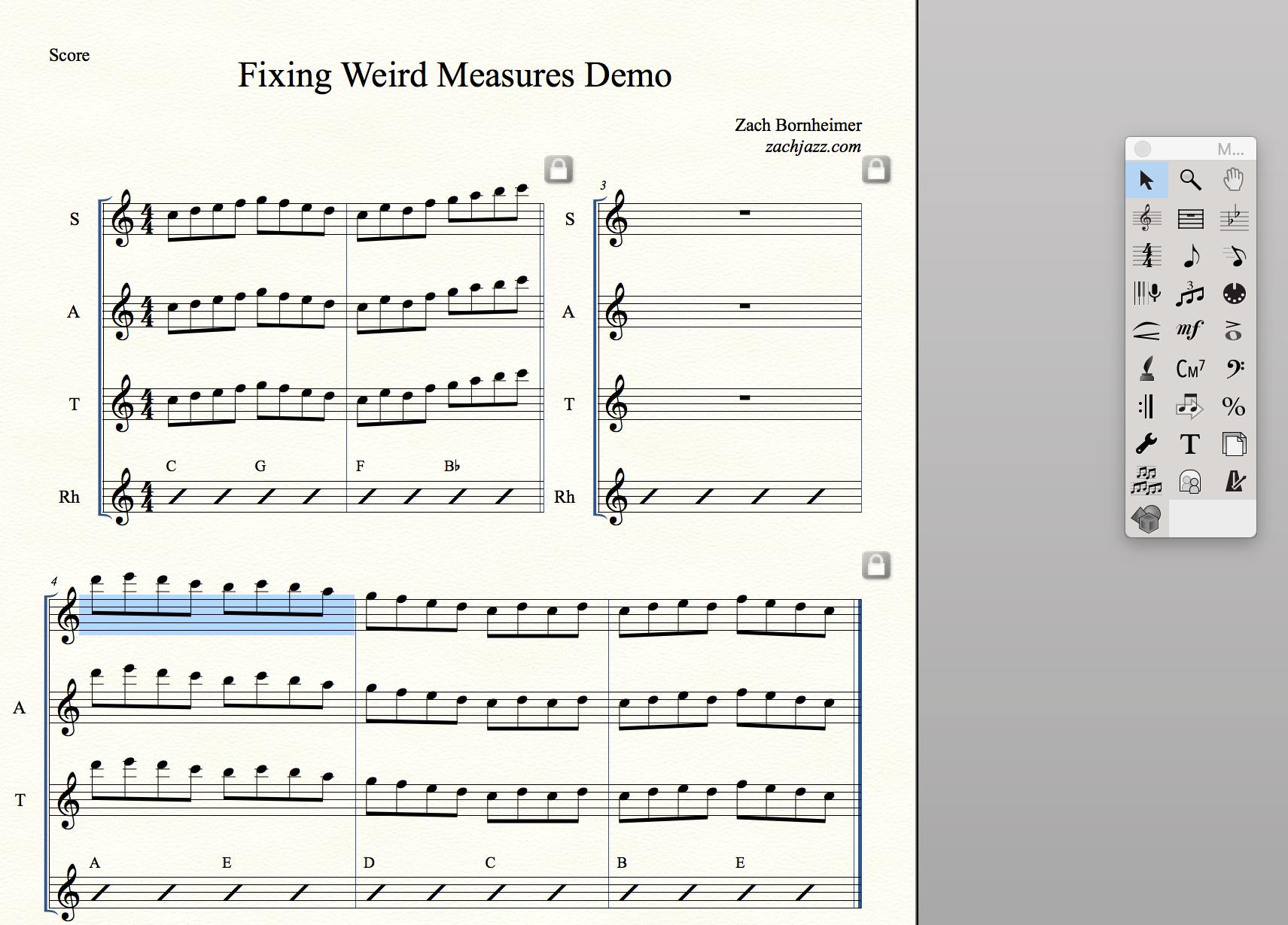Pick the Repeat barline tool
Screen dimensions: 1288x925
point(1146,406)
